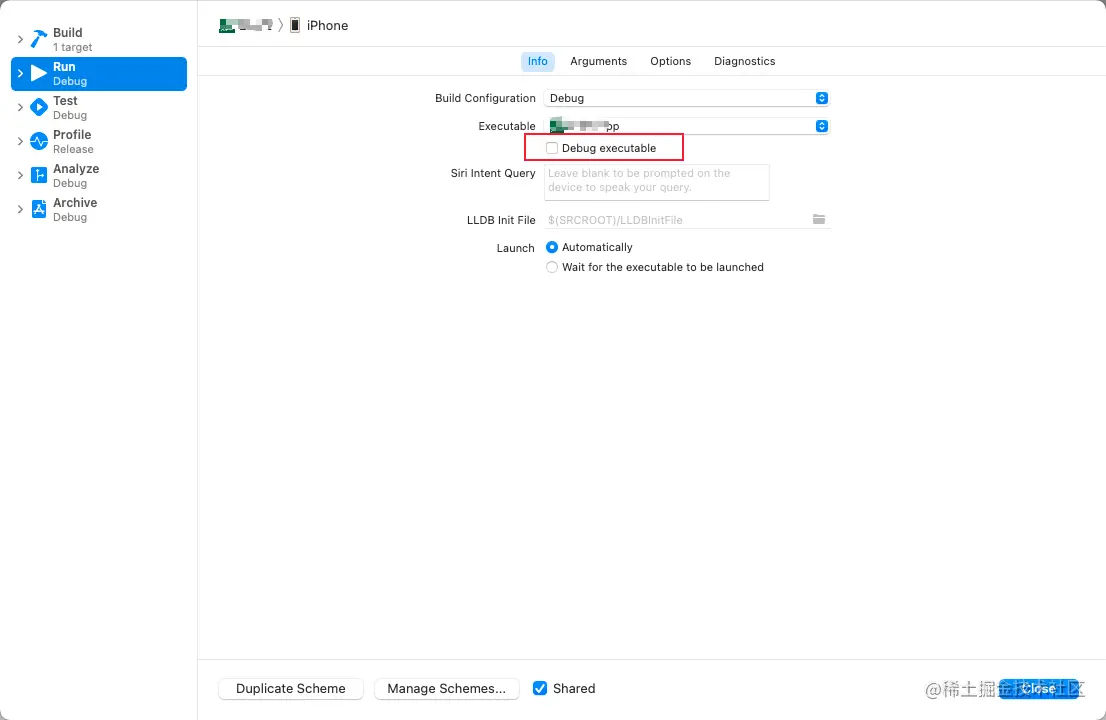Select the Profile Release row text
The width and height of the screenshot is (1106, 720).
73,141
